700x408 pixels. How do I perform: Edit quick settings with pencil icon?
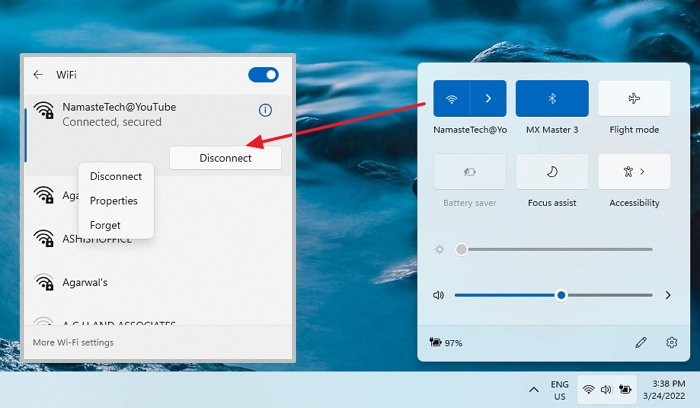point(641,342)
